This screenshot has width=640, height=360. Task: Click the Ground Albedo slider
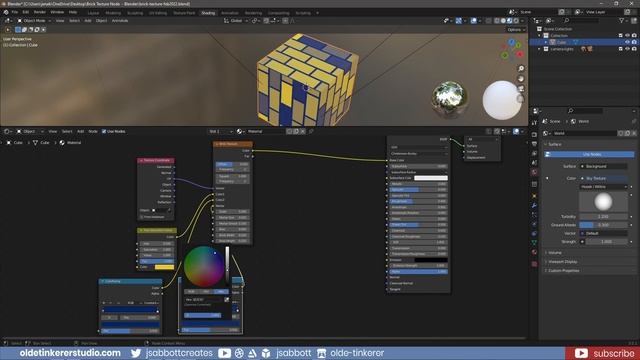coord(603,225)
